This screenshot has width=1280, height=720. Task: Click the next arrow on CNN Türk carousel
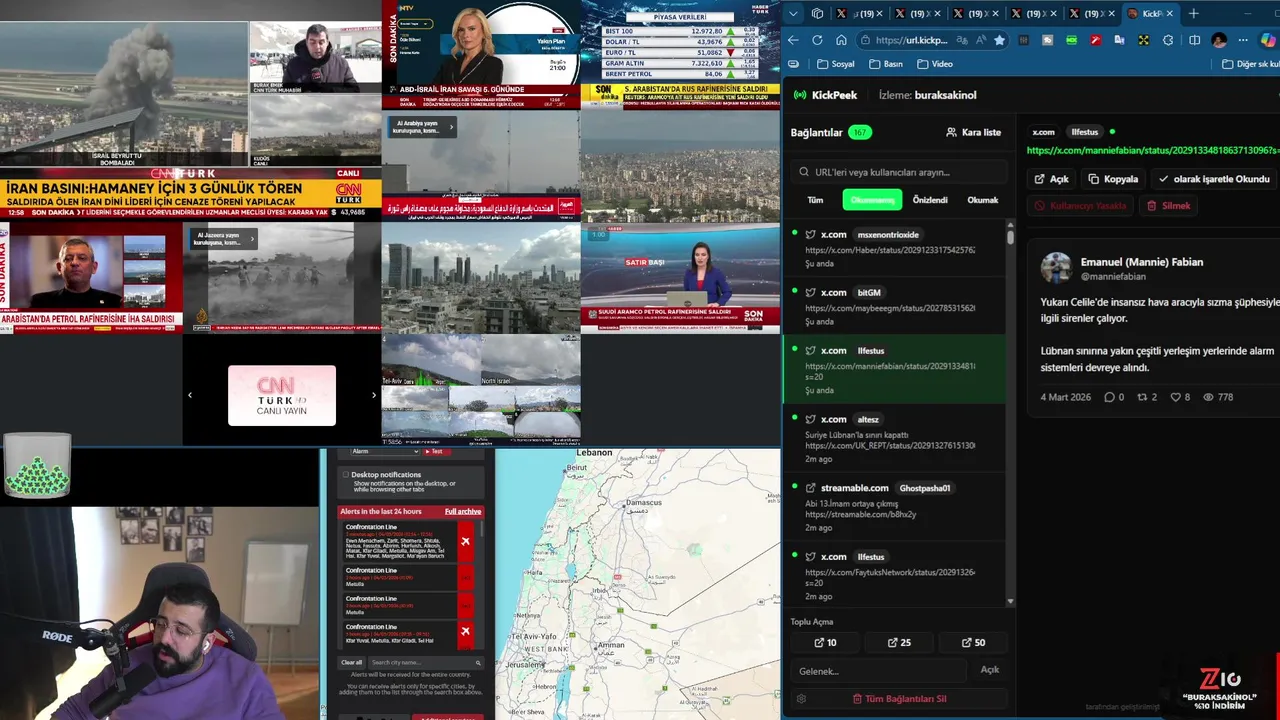(x=374, y=395)
